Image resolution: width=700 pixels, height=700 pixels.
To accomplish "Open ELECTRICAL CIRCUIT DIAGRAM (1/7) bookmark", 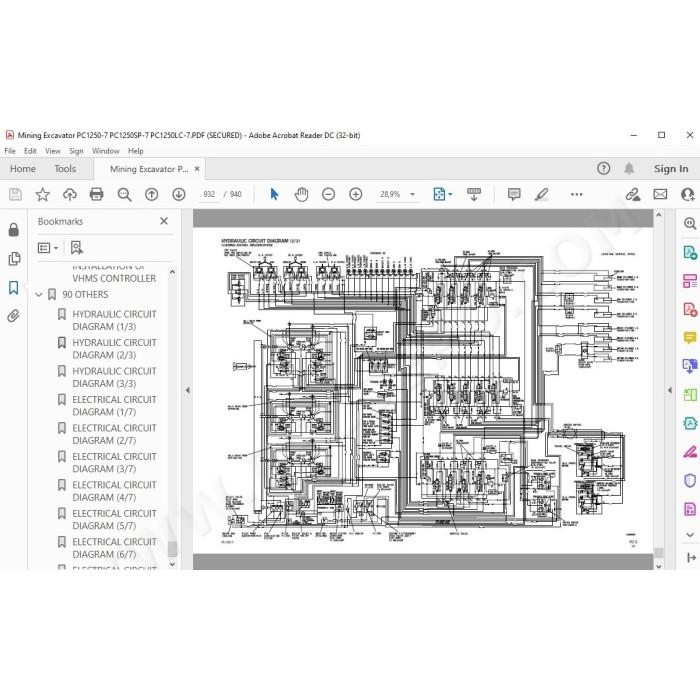I will [114, 405].
